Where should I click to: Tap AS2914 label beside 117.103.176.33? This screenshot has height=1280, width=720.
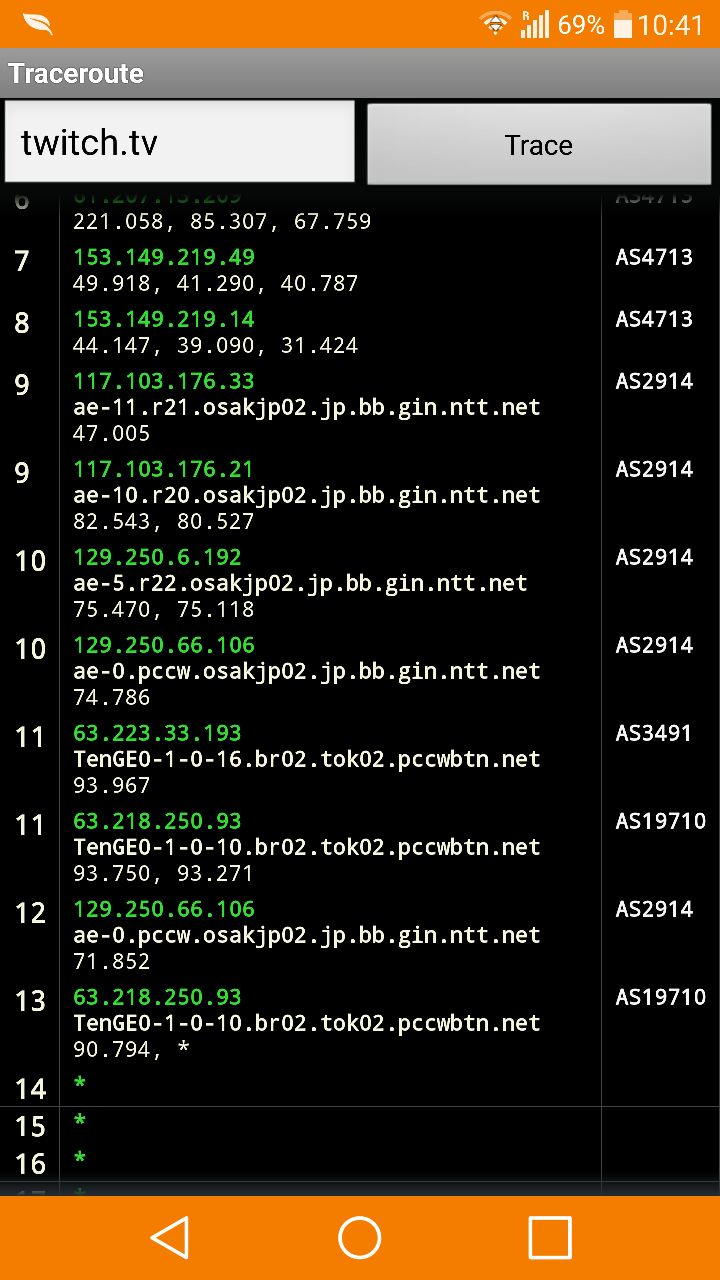pyautogui.click(x=654, y=381)
